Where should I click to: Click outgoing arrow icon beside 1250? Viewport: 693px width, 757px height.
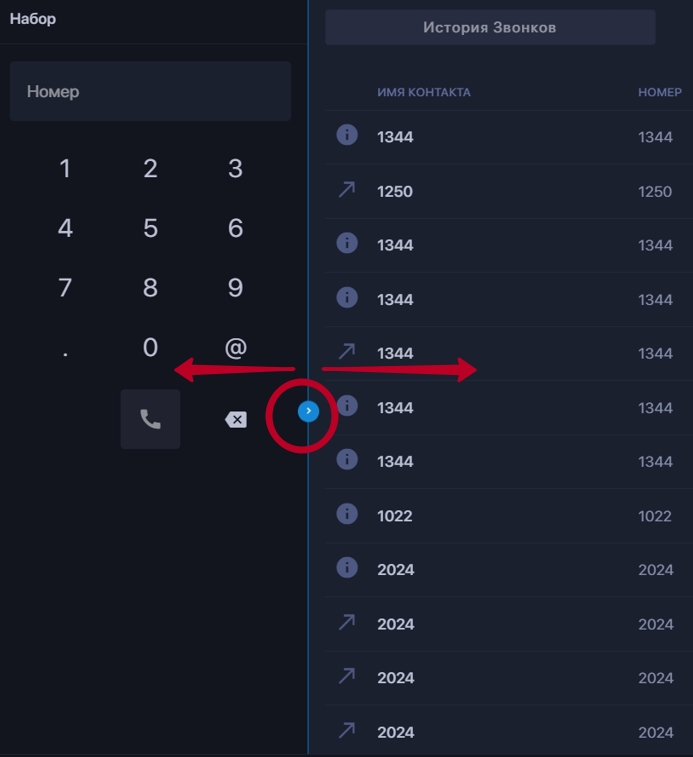click(347, 190)
